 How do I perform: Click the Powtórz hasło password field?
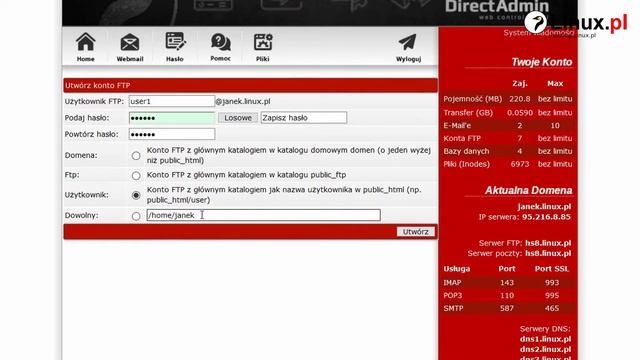click(x=172, y=134)
